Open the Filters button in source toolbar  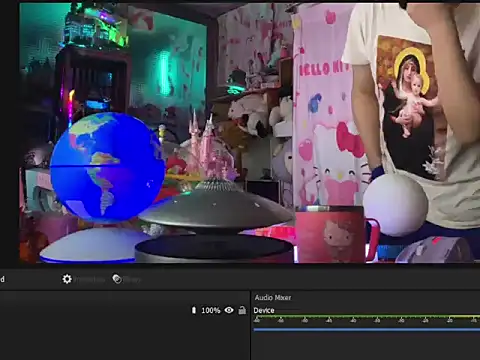(127, 279)
